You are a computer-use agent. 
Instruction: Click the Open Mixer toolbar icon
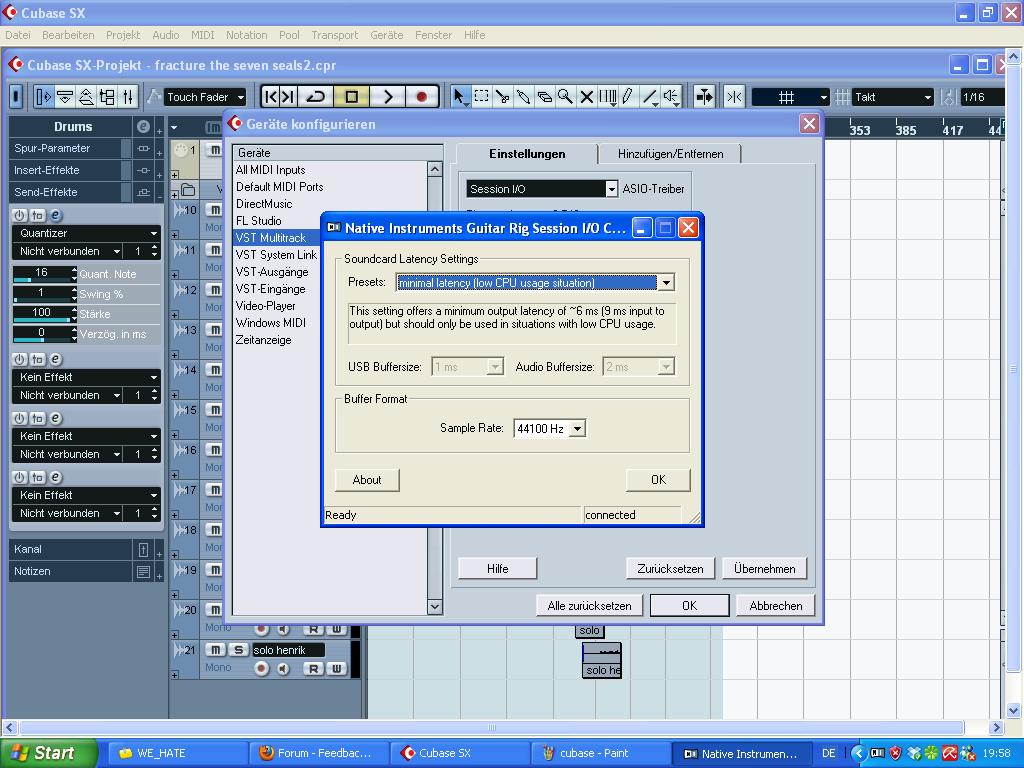pos(128,97)
